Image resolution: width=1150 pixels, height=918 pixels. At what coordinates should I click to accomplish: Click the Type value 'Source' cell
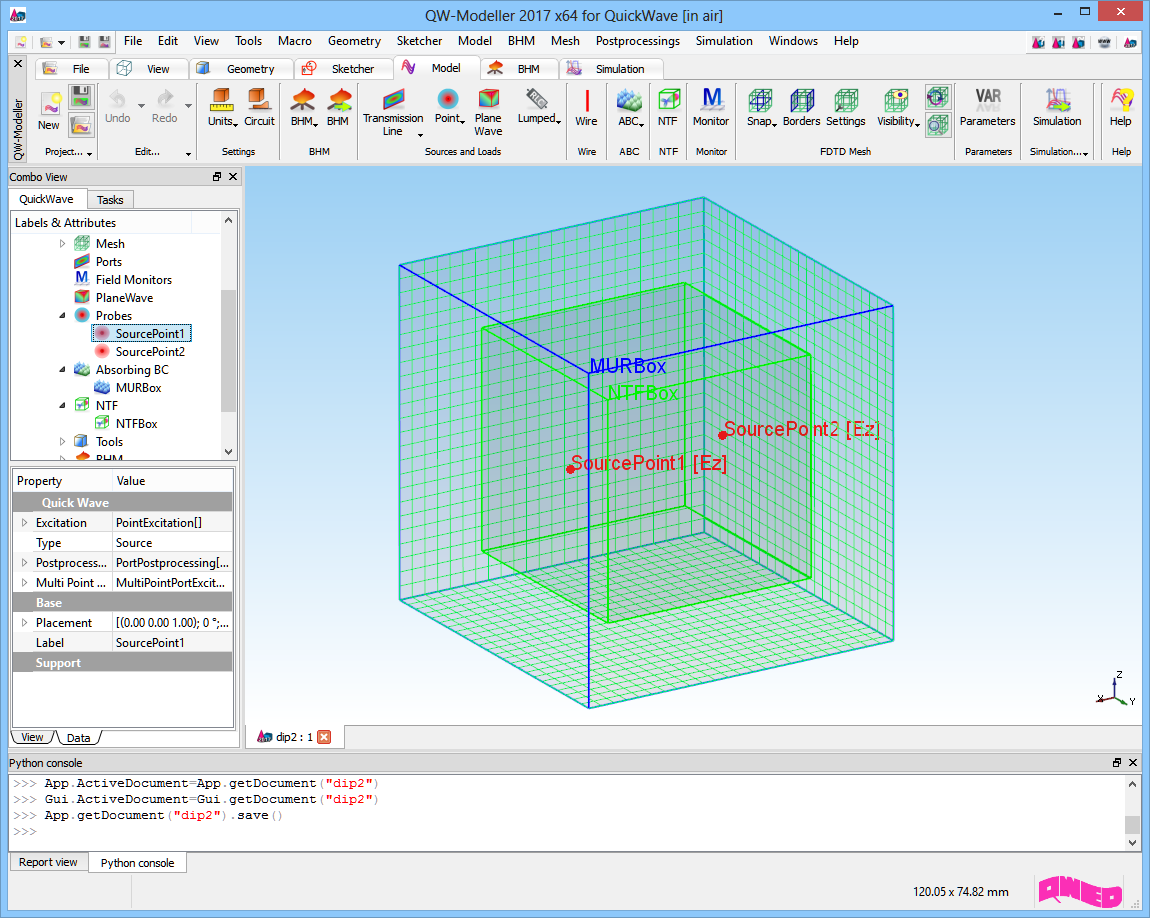[172, 543]
